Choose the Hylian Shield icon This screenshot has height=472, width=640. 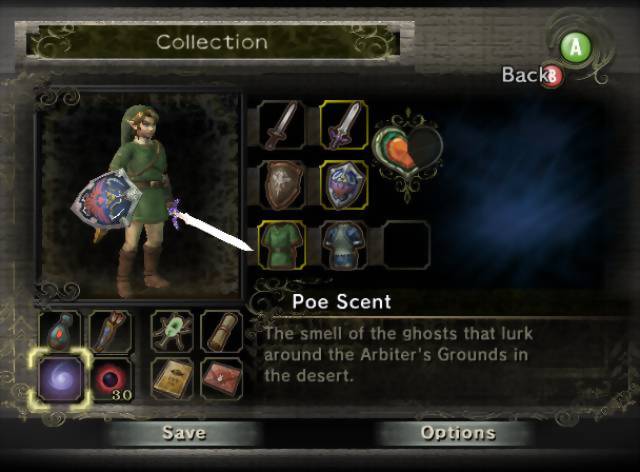(x=343, y=185)
